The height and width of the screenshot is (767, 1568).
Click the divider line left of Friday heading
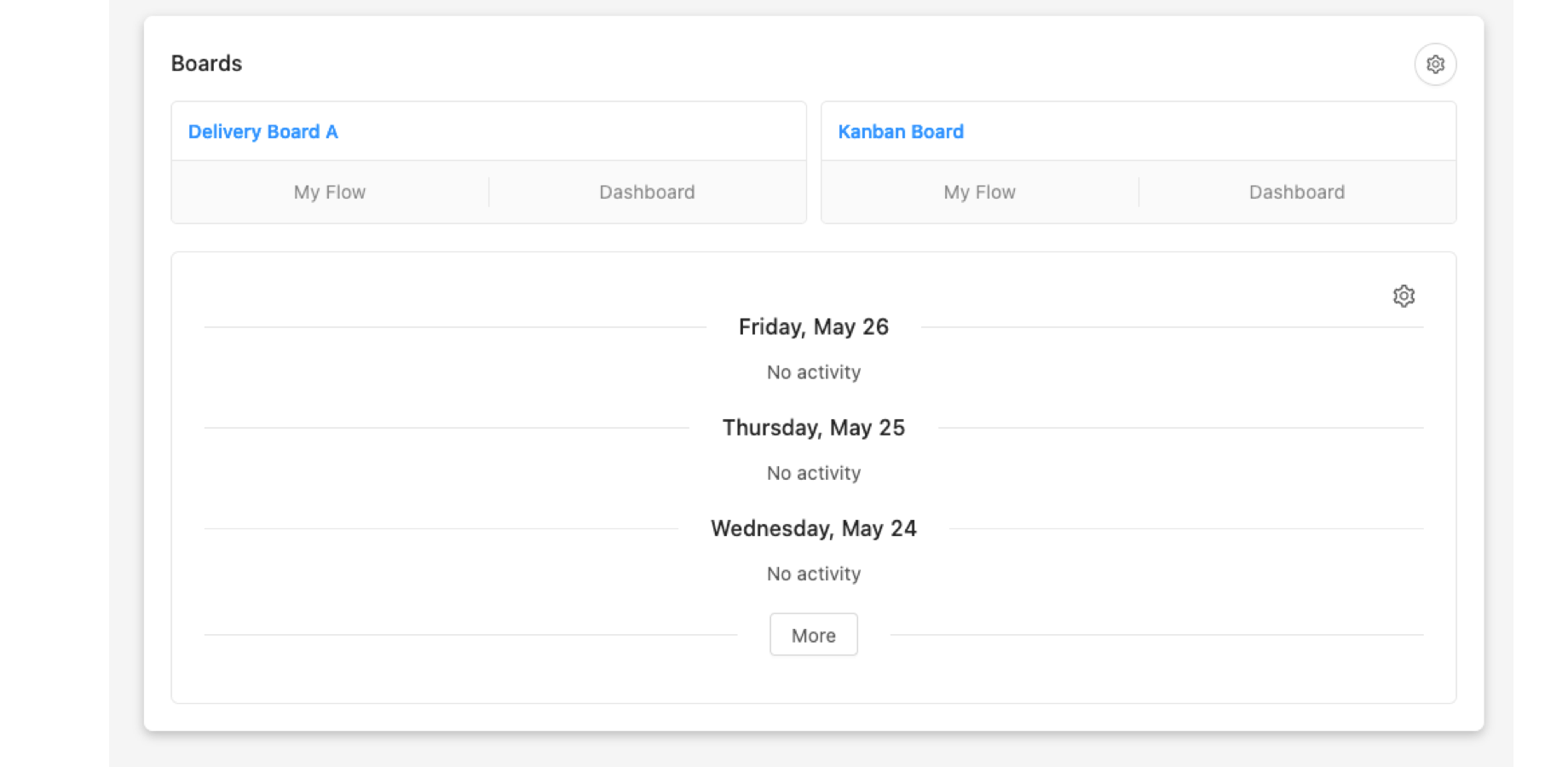coord(456,327)
